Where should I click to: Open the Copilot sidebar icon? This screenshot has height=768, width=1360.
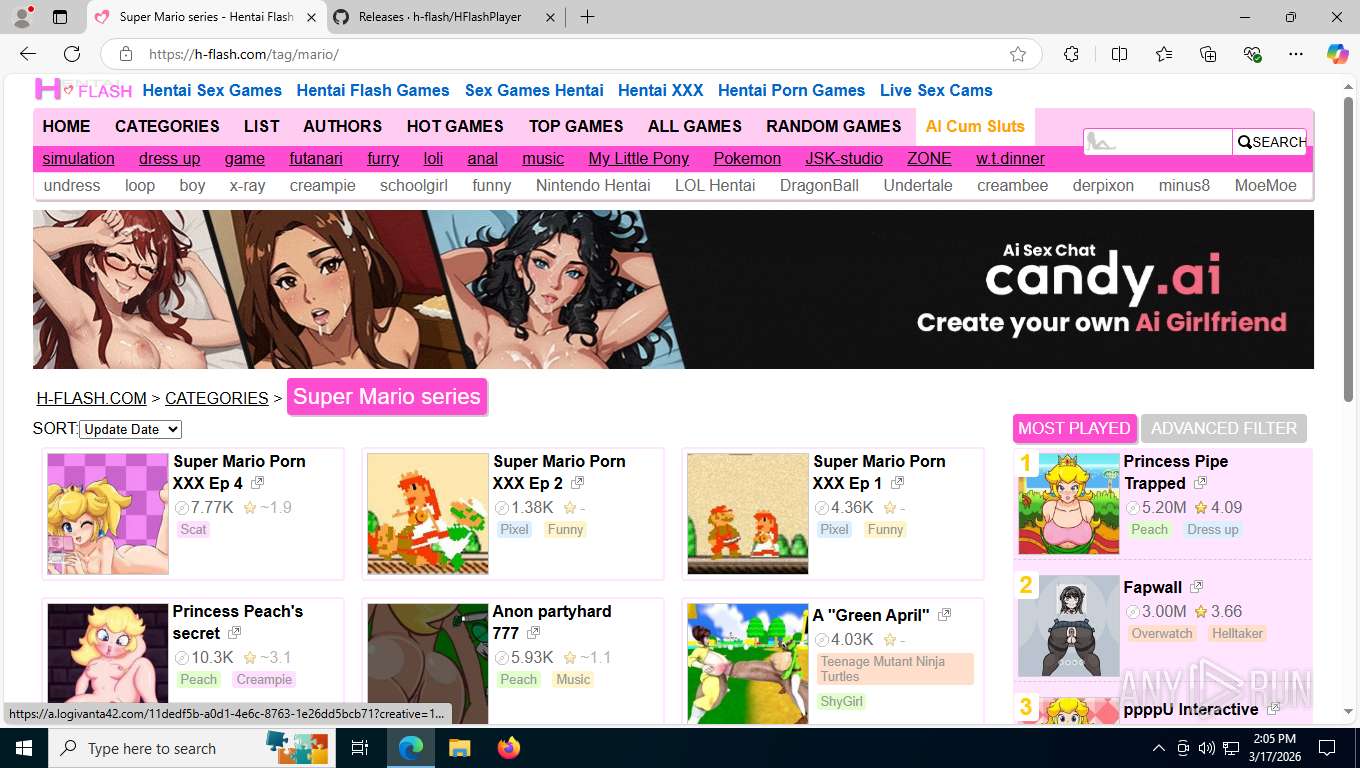point(1337,54)
